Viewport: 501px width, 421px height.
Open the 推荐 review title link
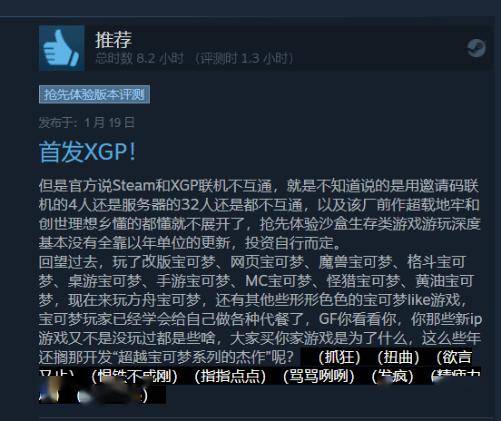click(x=114, y=39)
